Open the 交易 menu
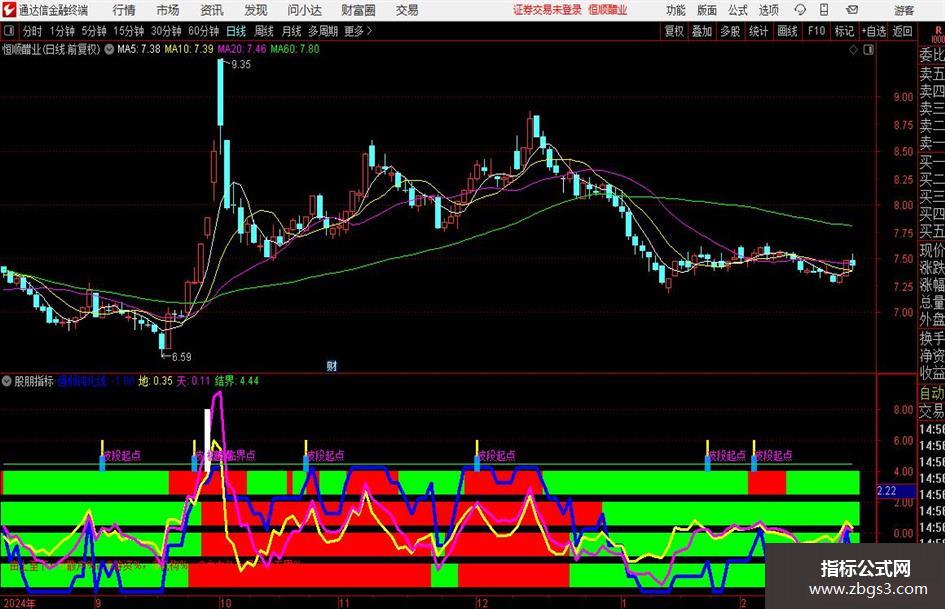 pyautogui.click(x=407, y=10)
